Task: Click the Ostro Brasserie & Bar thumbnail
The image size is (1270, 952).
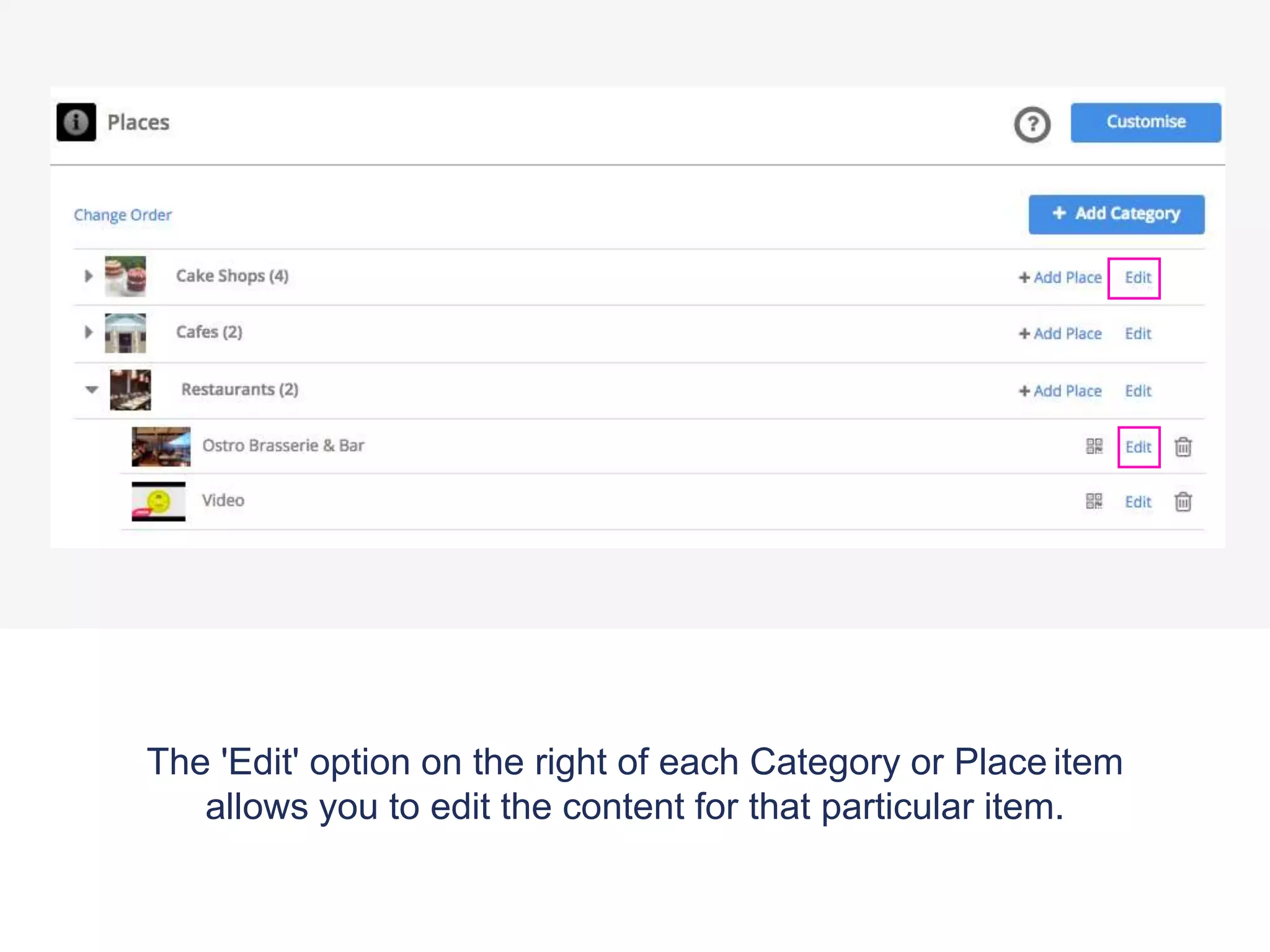Action: 161,446
